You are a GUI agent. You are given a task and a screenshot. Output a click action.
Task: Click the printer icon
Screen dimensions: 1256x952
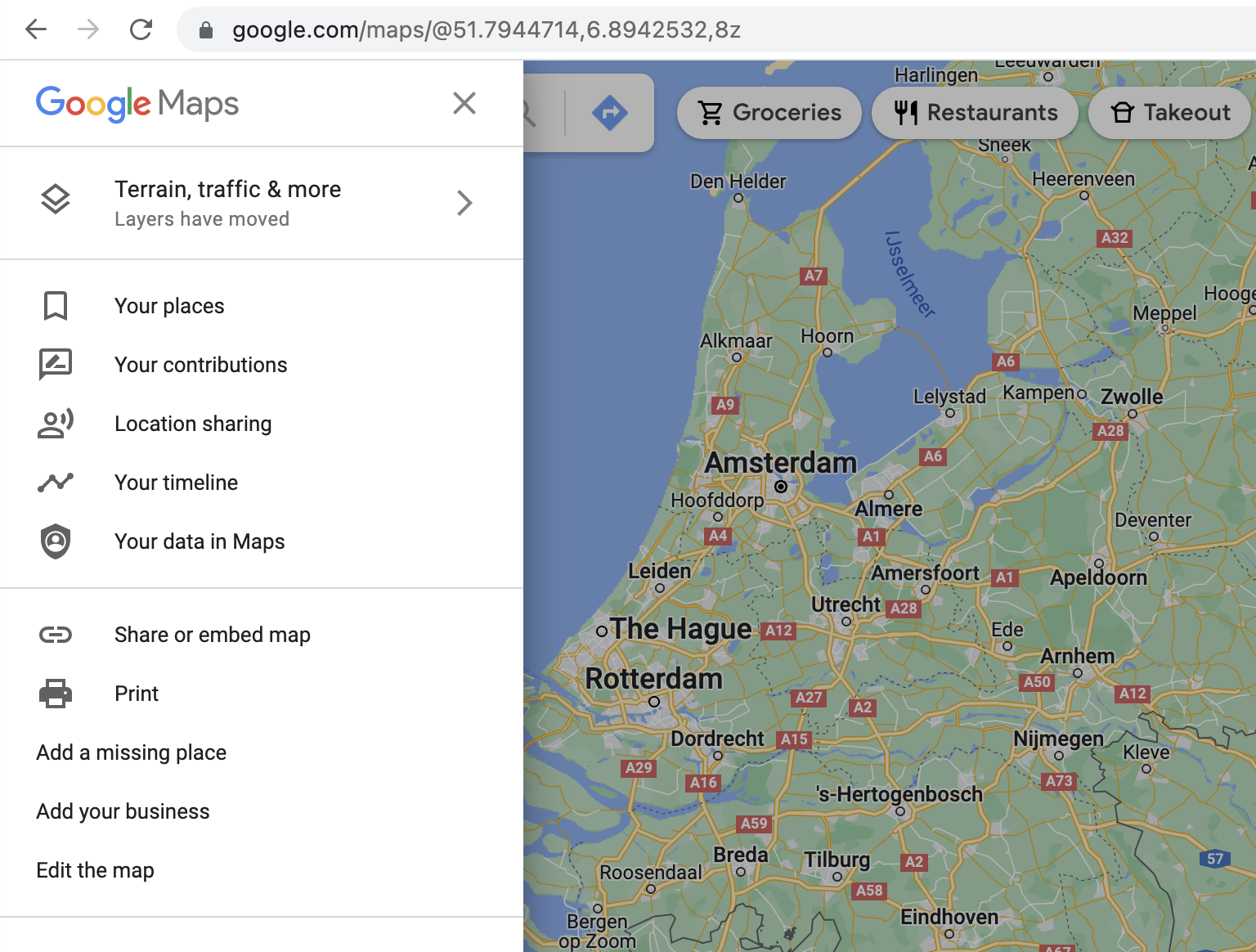(x=56, y=694)
